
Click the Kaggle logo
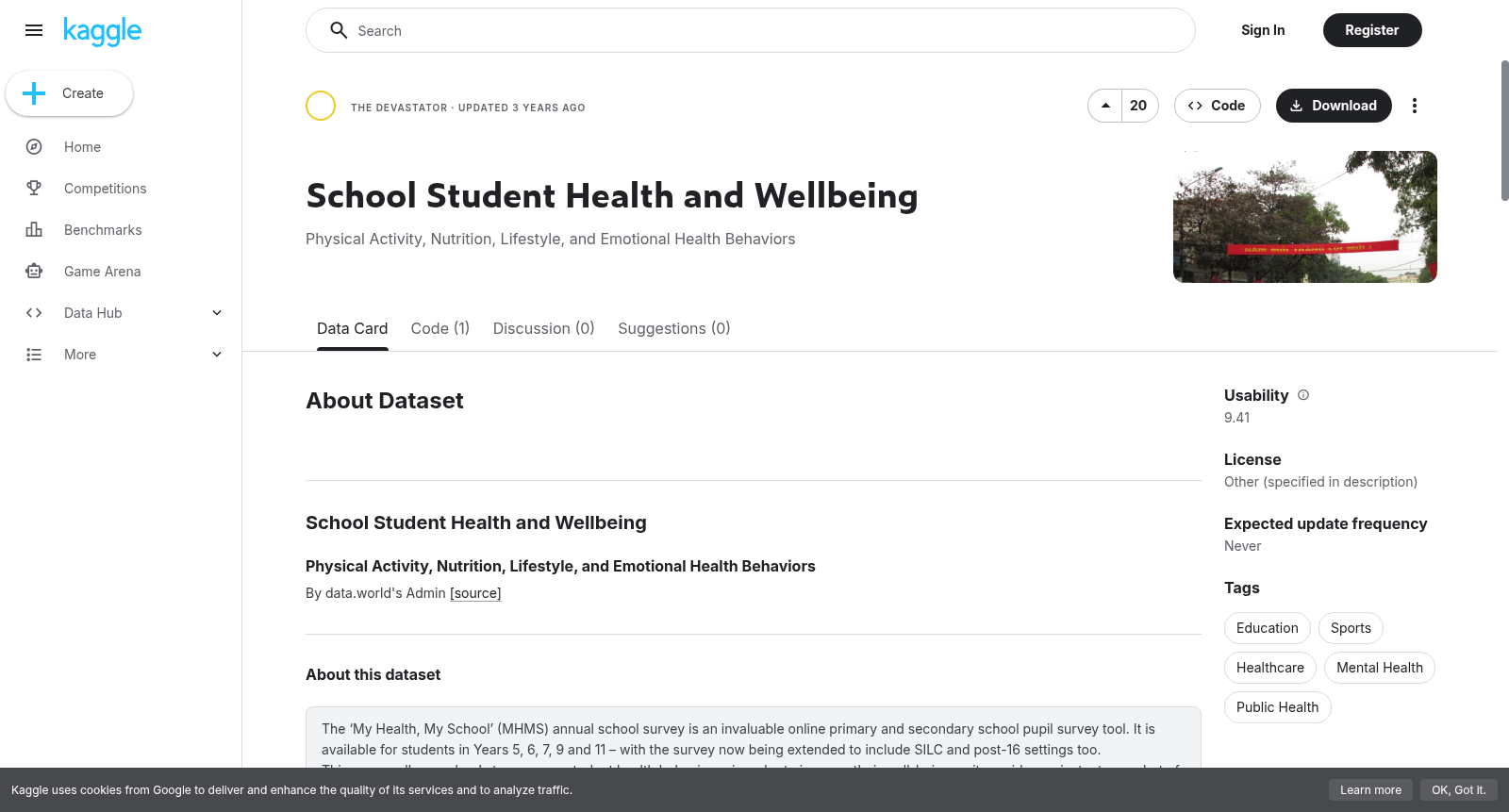tap(102, 31)
